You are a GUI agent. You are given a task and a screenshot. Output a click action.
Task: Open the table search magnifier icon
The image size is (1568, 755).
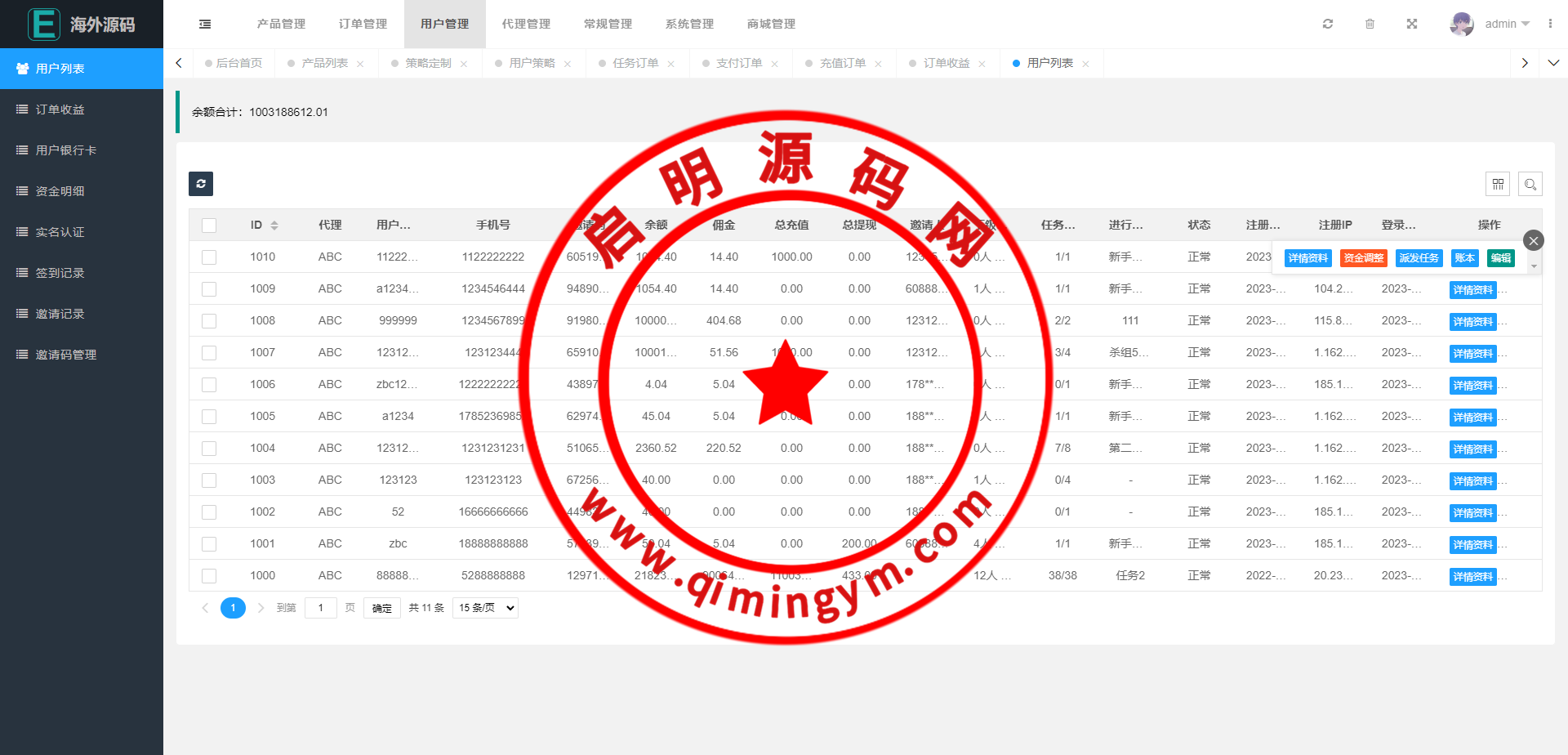(x=1530, y=185)
